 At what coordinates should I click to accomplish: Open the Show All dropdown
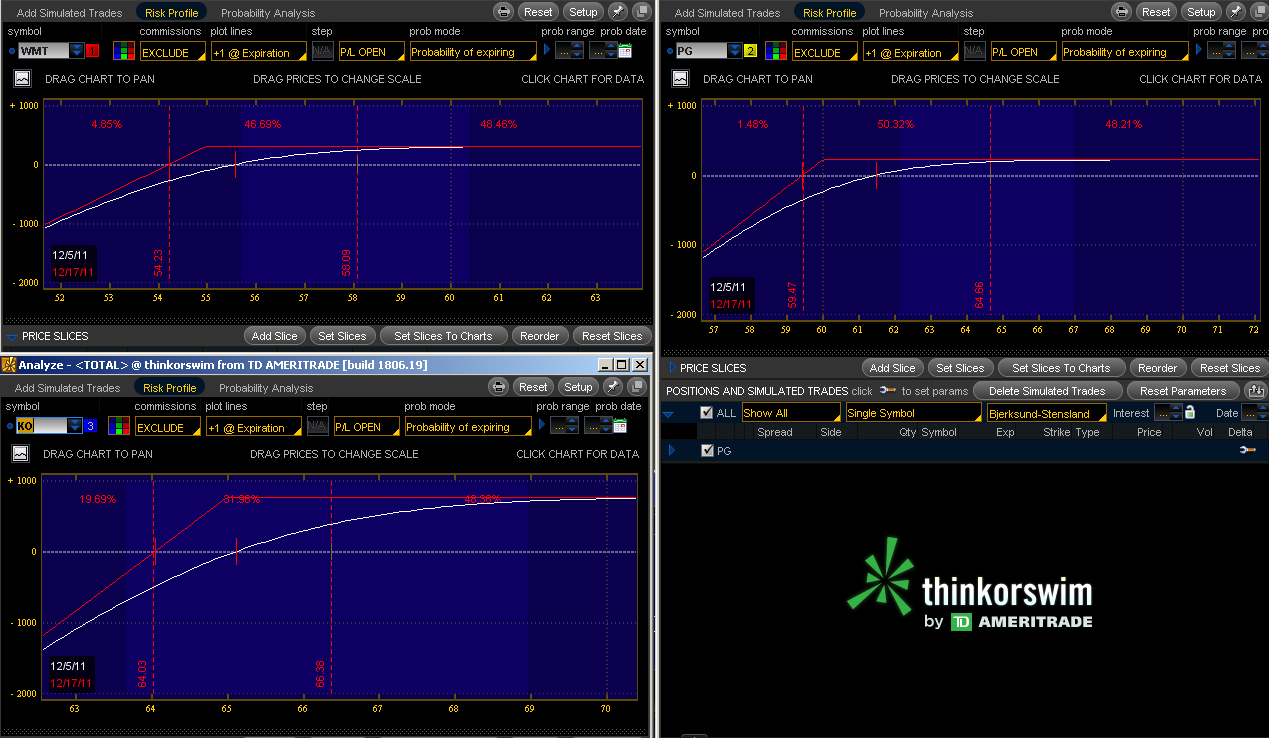click(791, 413)
